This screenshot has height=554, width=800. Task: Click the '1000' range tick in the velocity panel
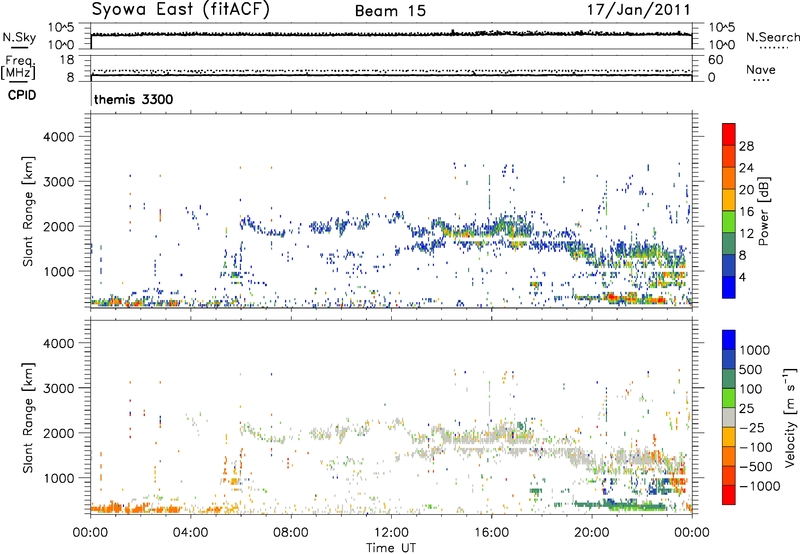[59, 478]
